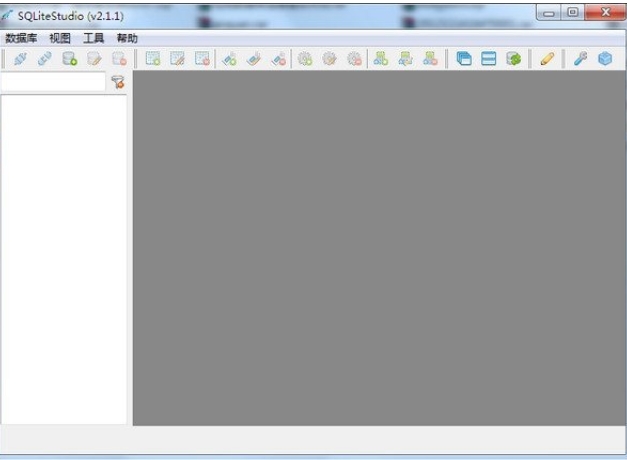The height and width of the screenshot is (460, 627).
Task: Click the connect to database plug icon
Action: [x=20, y=59]
